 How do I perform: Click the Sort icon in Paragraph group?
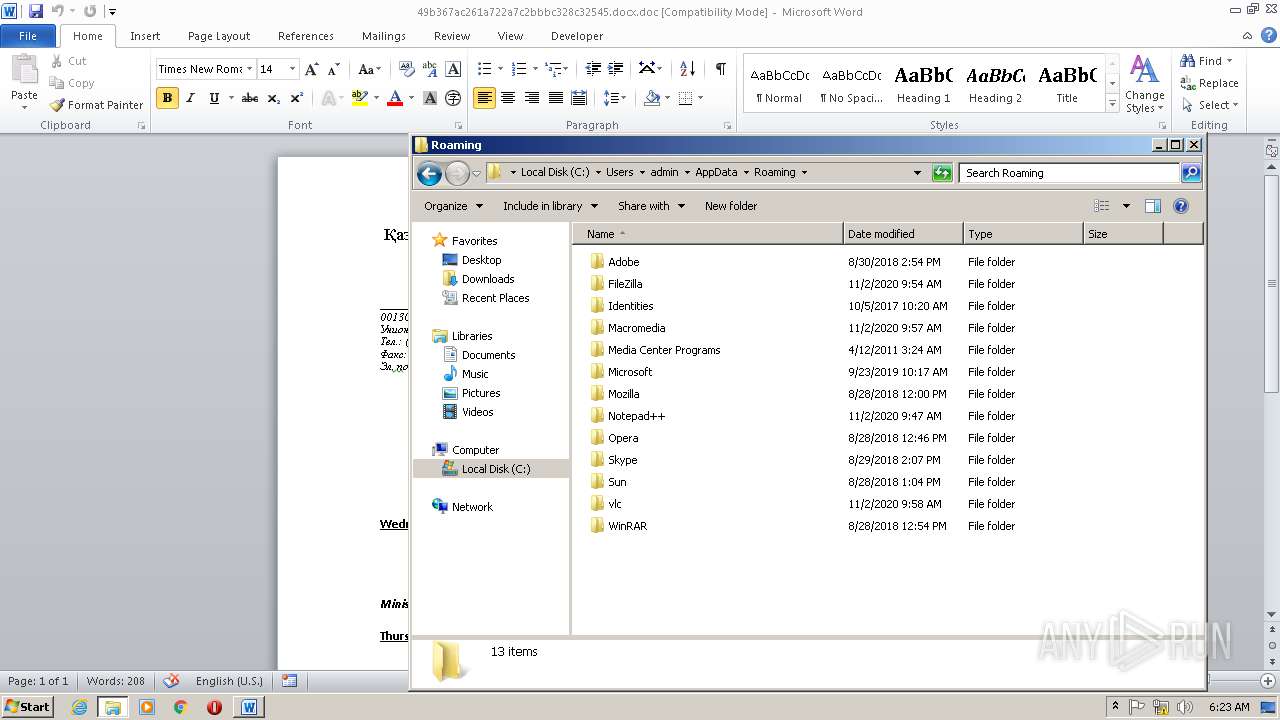pos(687,69)
